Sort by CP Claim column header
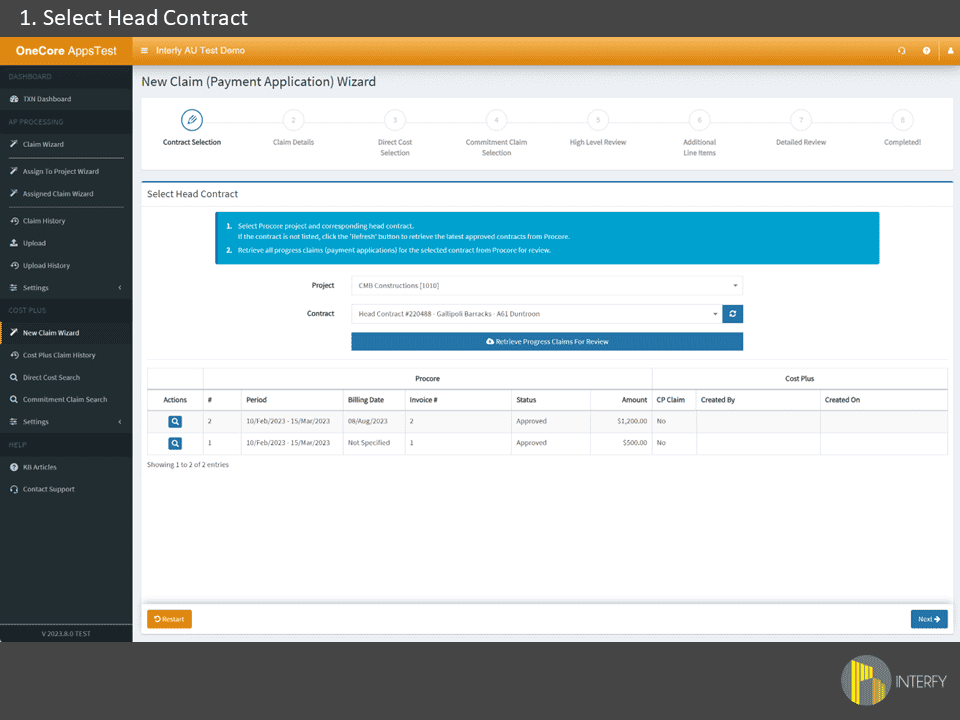 [674, 400]
